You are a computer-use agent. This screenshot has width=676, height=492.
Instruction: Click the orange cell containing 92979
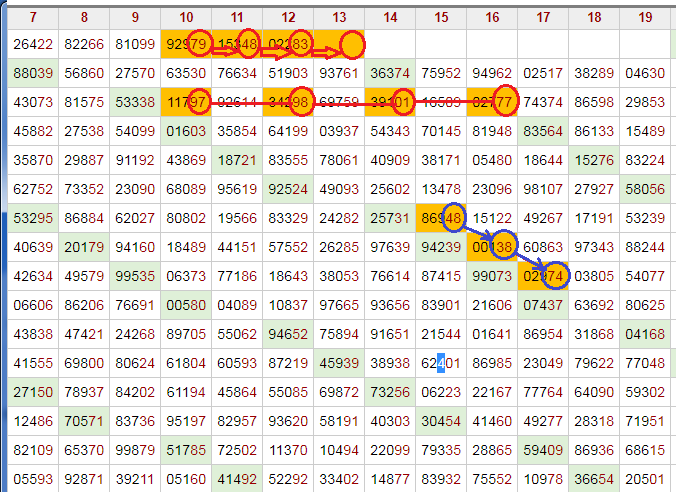186,44
